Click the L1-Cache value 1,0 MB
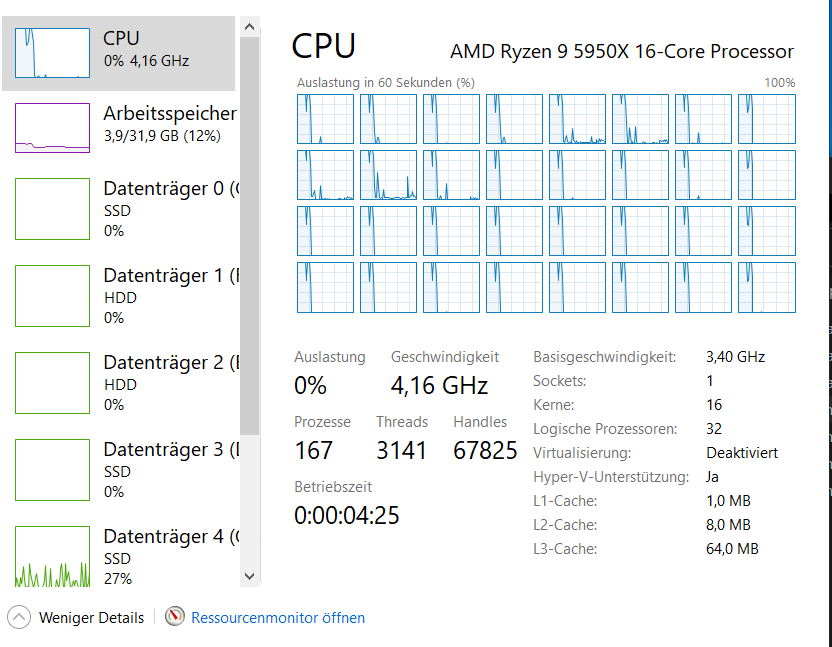 [x=728, y=501]
